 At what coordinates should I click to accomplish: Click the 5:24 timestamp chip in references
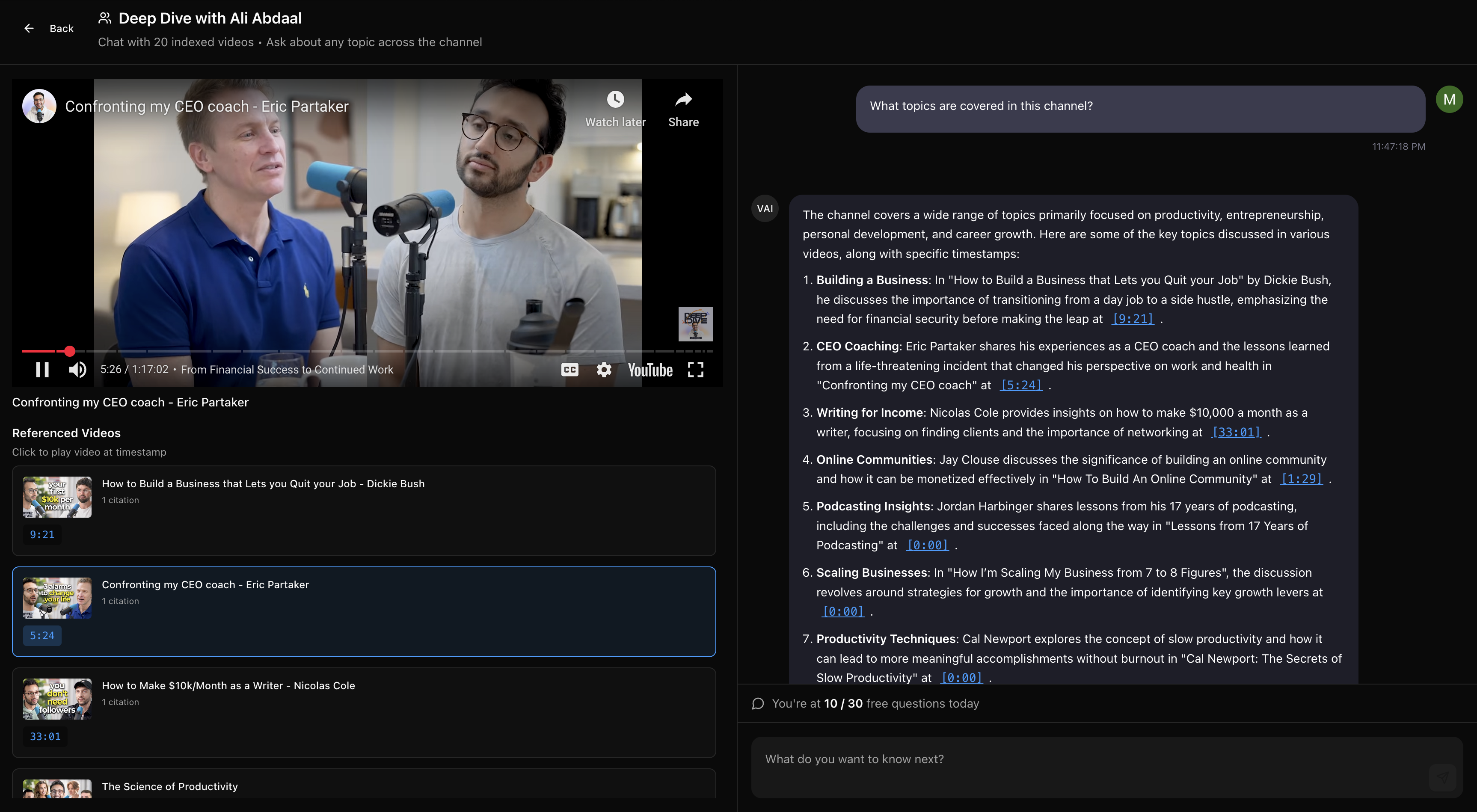pyautogui.click(x=42, y=635)
